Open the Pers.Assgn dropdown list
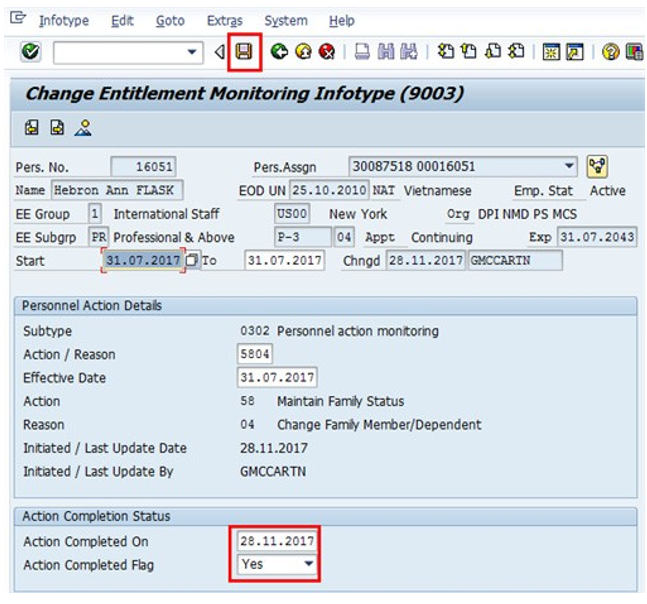647x604 pixels. (569, 166)
